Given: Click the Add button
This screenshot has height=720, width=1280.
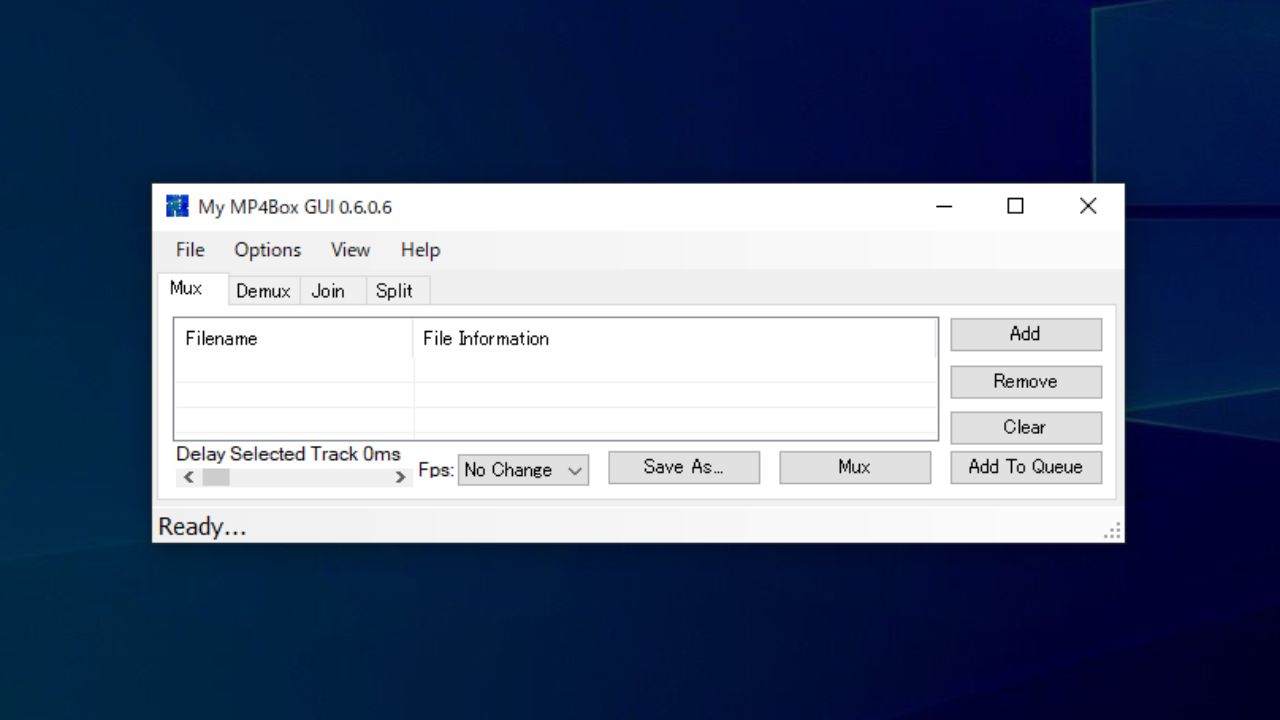Looking at the screenshot, I should pyautogui.click(x=1026, y=334).
